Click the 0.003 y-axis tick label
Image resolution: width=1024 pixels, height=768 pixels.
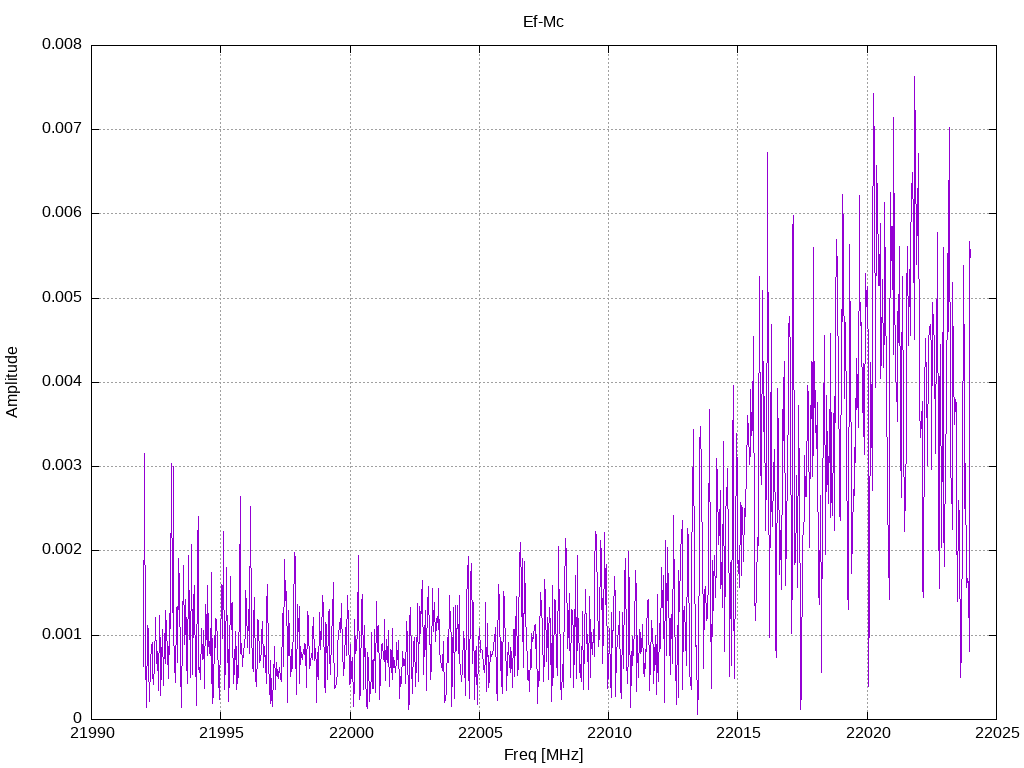click(61, 466)
